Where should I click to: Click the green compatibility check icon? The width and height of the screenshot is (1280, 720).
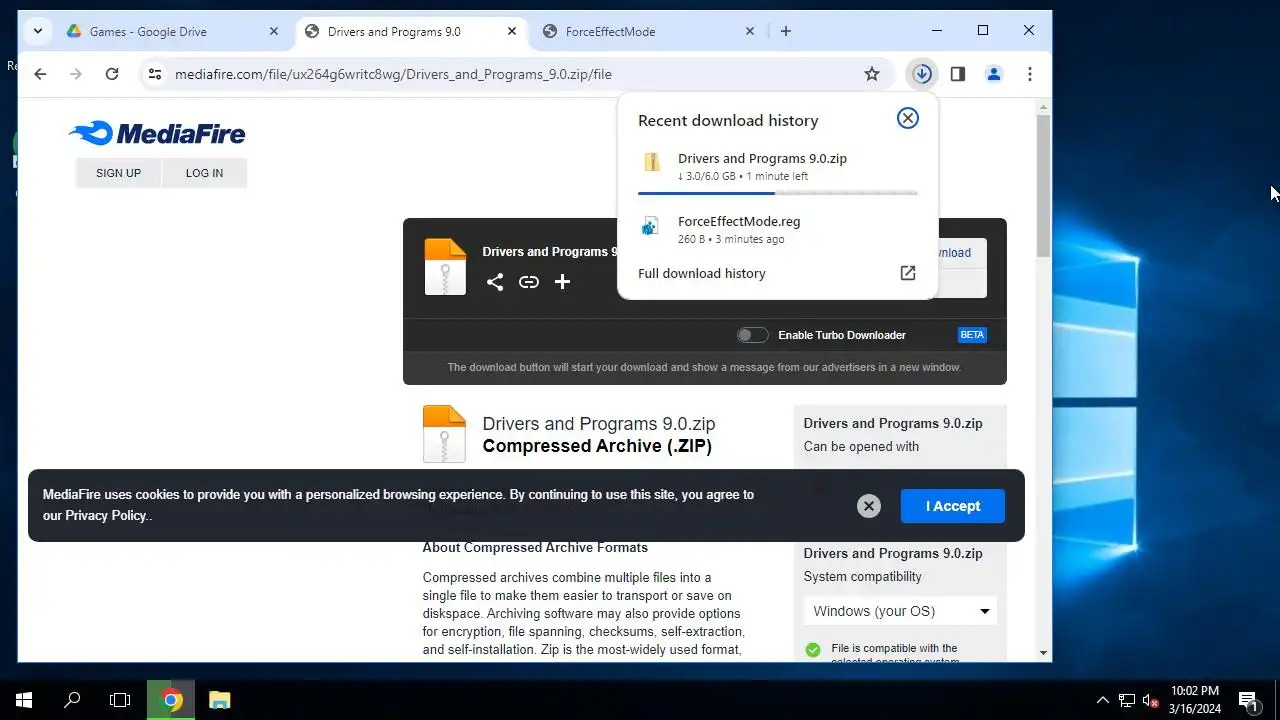(x=813, y=650)
